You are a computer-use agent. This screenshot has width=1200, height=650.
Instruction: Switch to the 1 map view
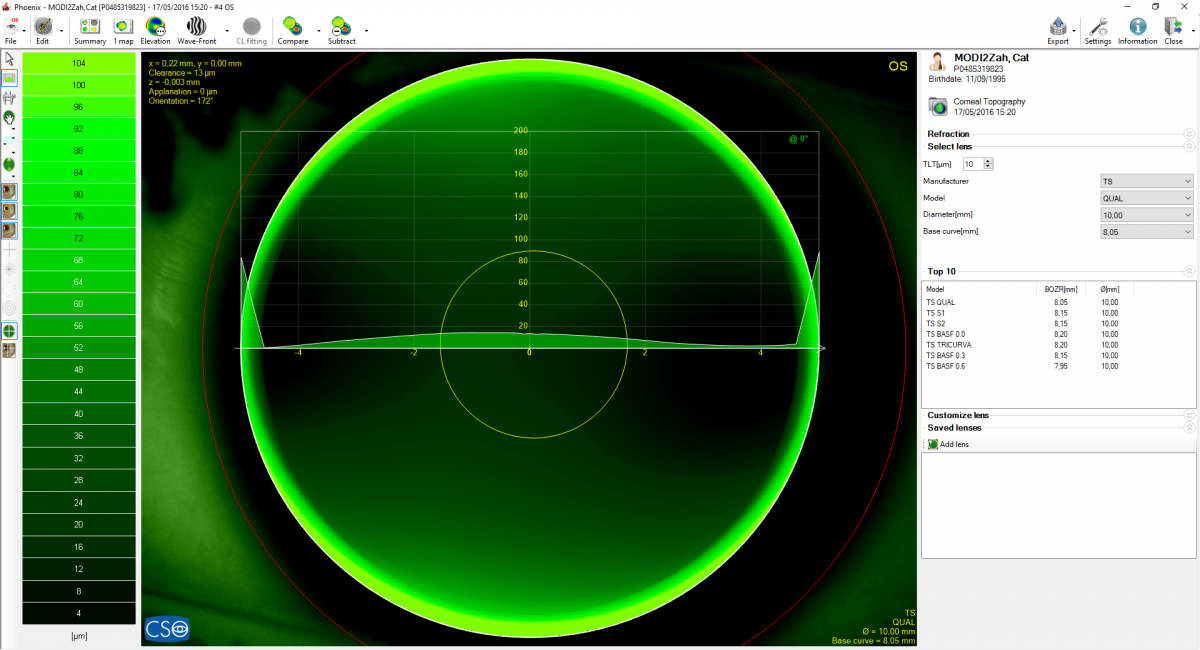coord(123,30)
